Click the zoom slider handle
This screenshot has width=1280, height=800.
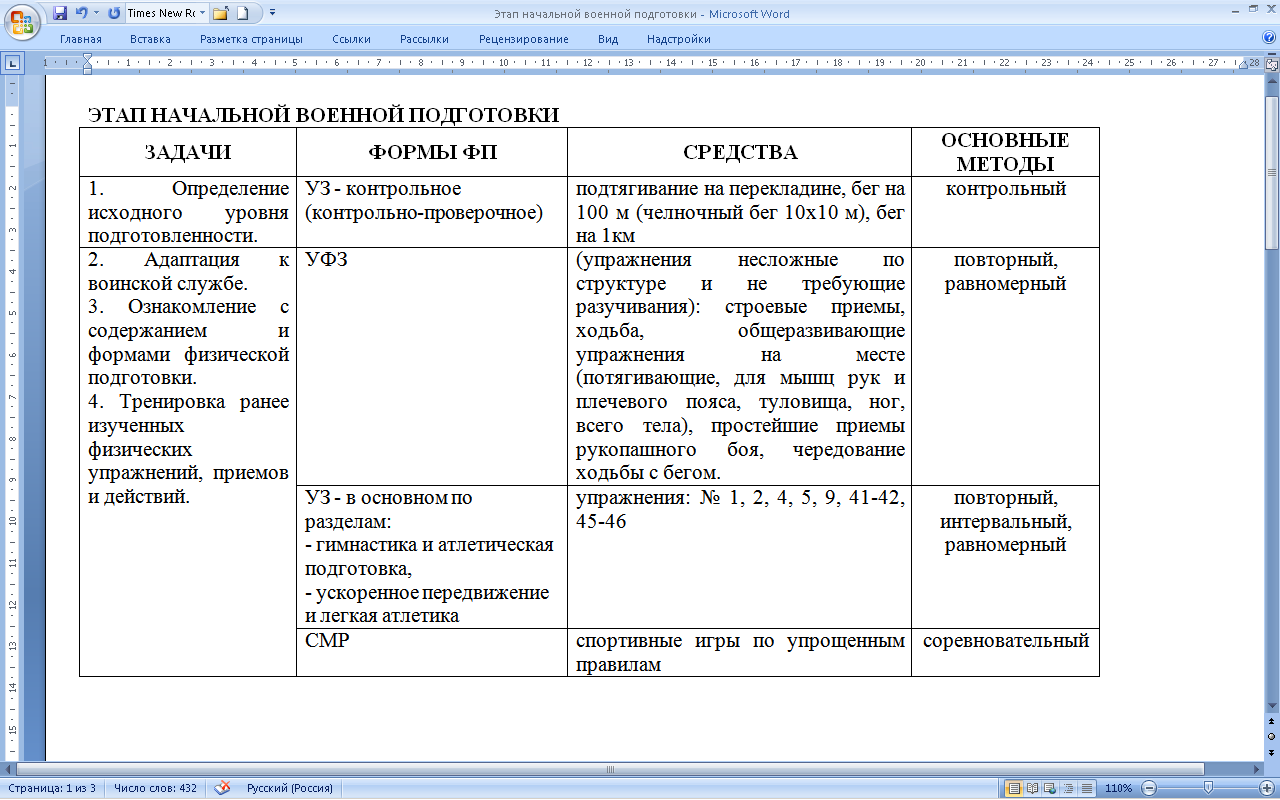pyautogui.click(x=1209, y=788)
